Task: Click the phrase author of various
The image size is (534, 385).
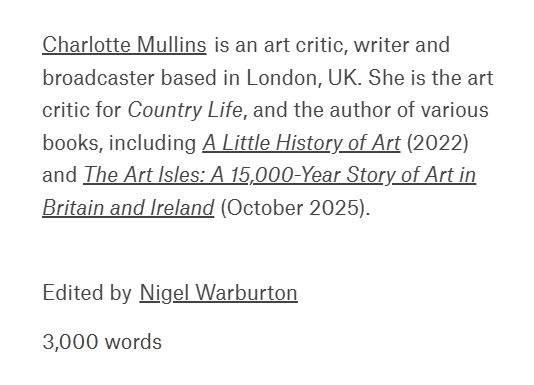Action: pos(409,110)
